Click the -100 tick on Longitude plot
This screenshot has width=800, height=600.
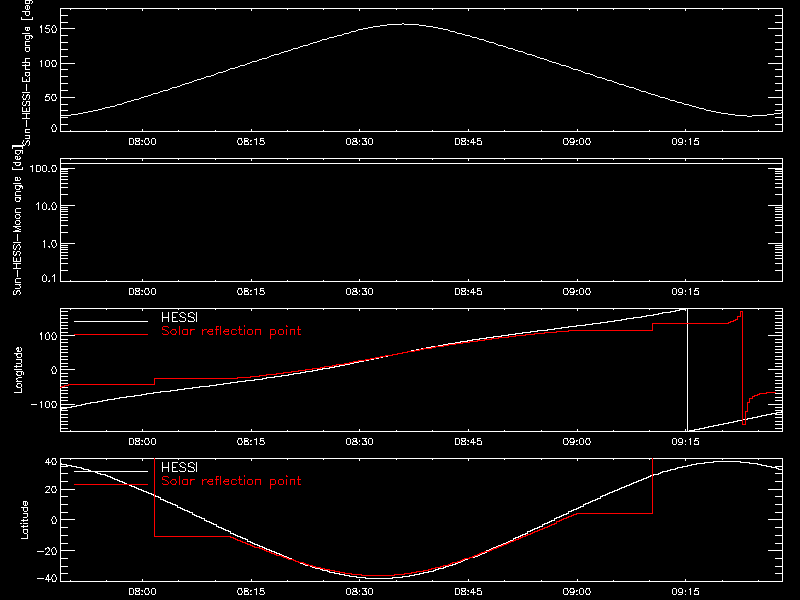pos(44,404)
